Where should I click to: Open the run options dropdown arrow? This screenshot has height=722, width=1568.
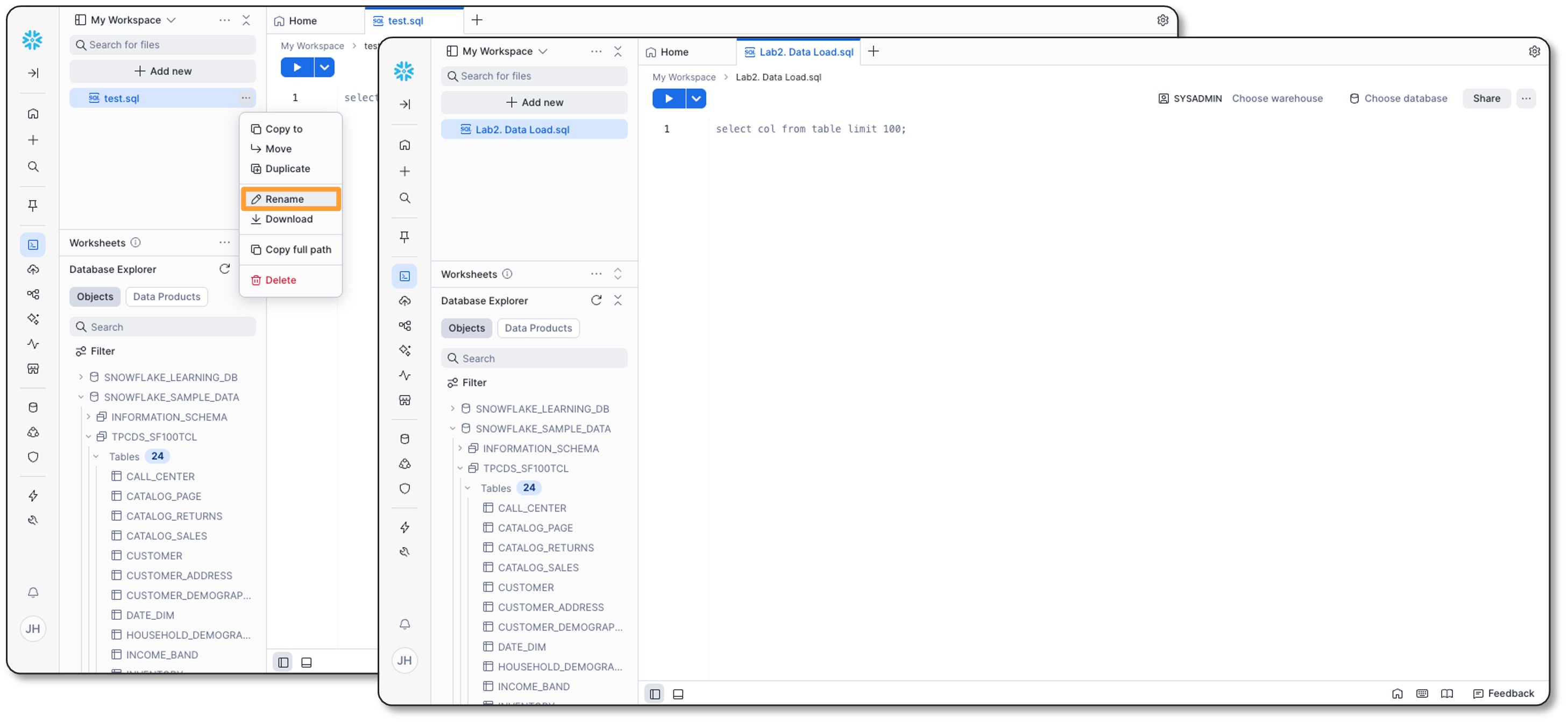click(x=696, y=98)
